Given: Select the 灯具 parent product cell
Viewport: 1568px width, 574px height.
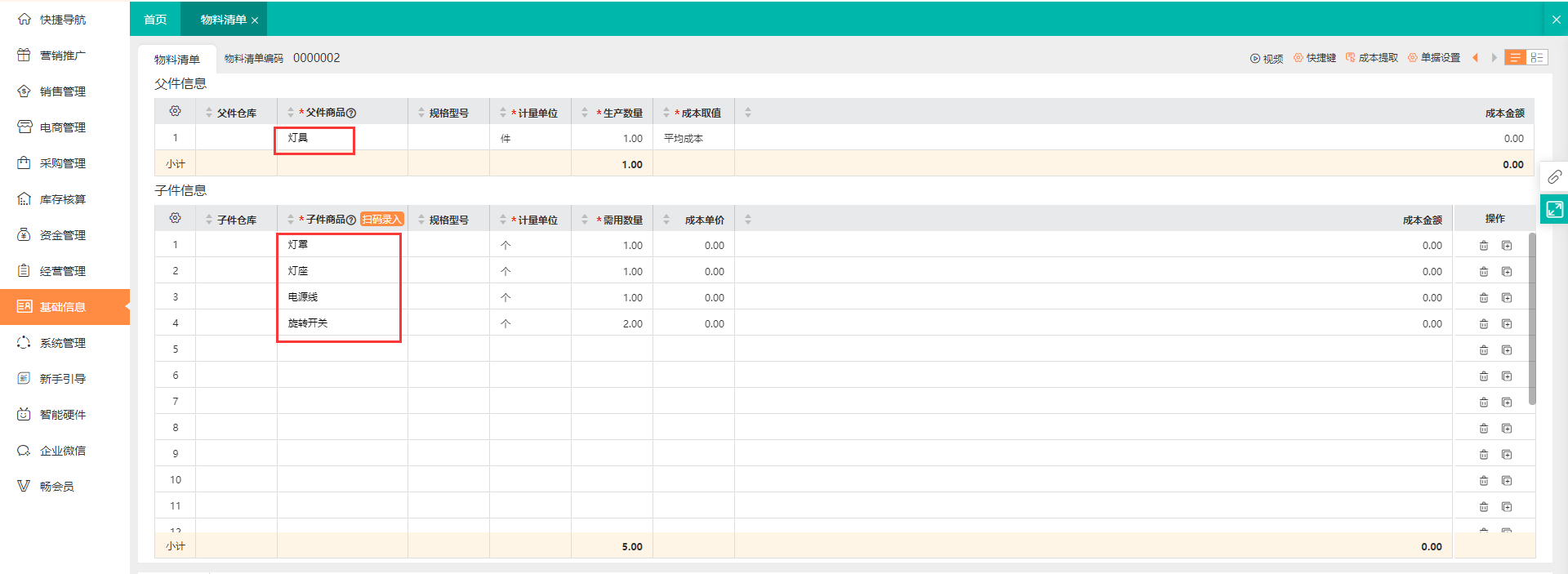Looking at the screenshot, I should point(314,139).
